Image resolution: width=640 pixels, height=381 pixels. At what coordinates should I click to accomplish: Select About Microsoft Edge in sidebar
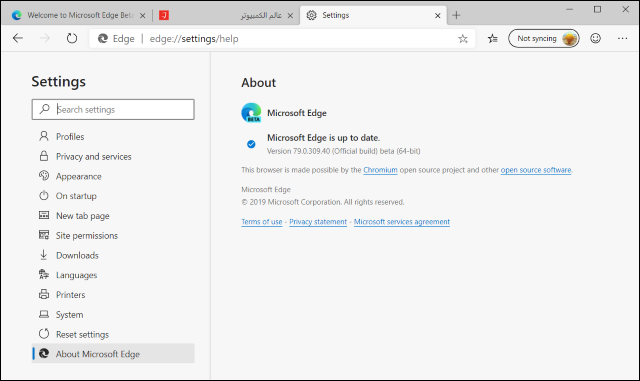pos(113,354)
